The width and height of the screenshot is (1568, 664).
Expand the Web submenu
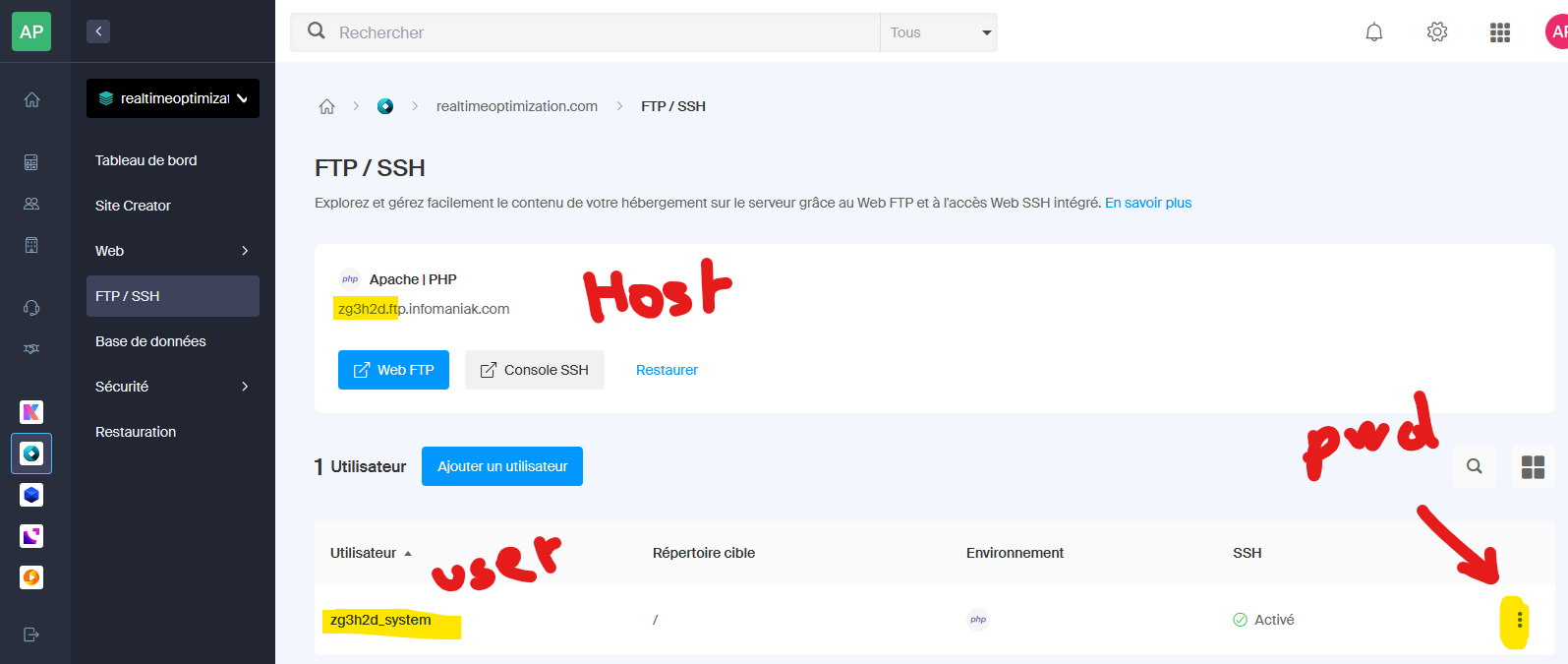[x=245, y=251]
